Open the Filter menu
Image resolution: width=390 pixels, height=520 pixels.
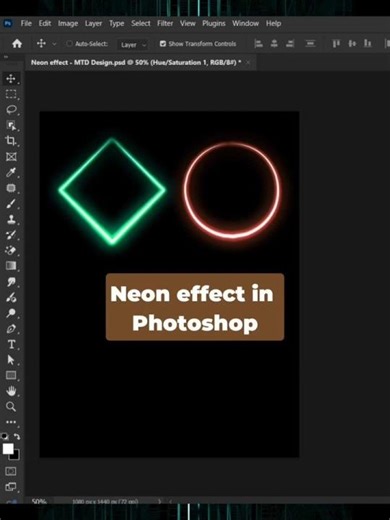pos(165,23)
